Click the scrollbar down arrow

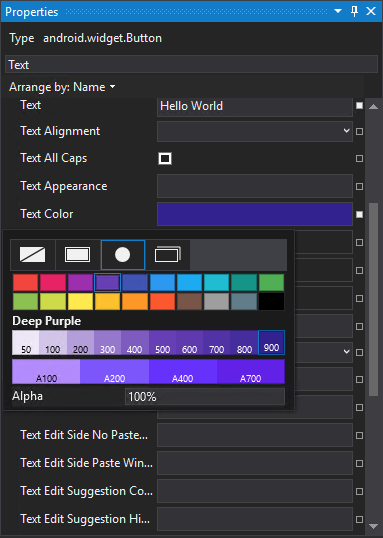373,526
